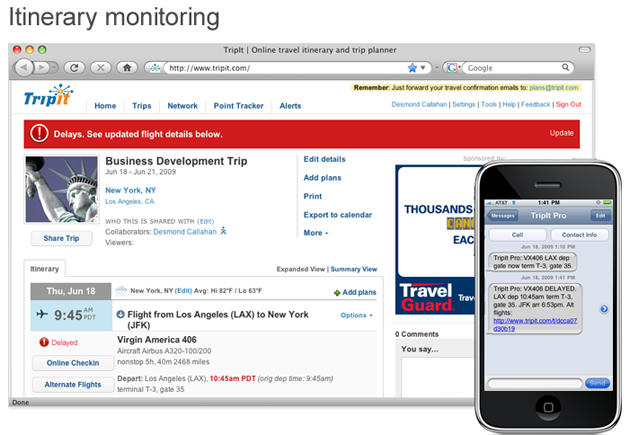The image size is (630, 435).
Task: Click the browser forward arrow button
Action: coord(42,67)
